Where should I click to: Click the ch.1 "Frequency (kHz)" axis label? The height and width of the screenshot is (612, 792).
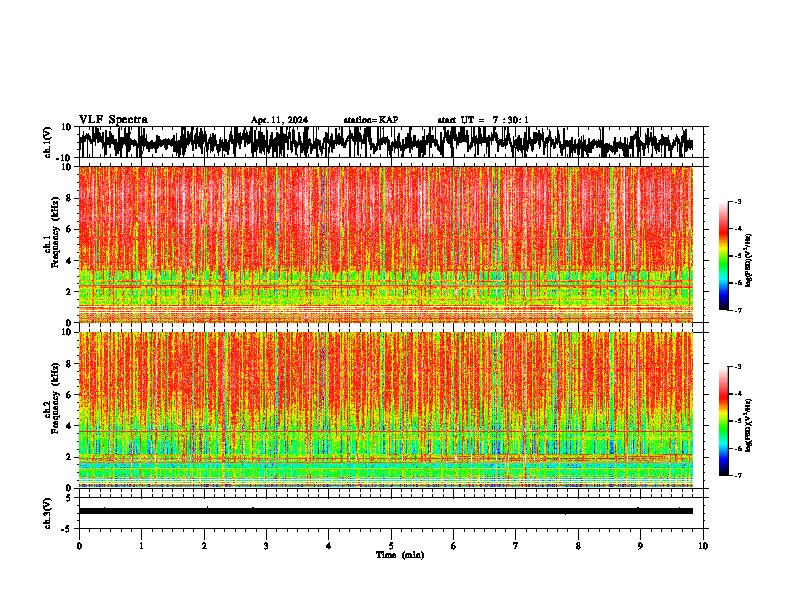(56, 232)
